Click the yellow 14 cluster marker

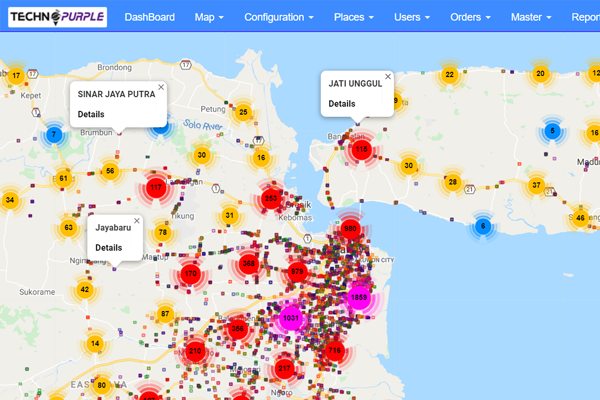coord(95,344)
